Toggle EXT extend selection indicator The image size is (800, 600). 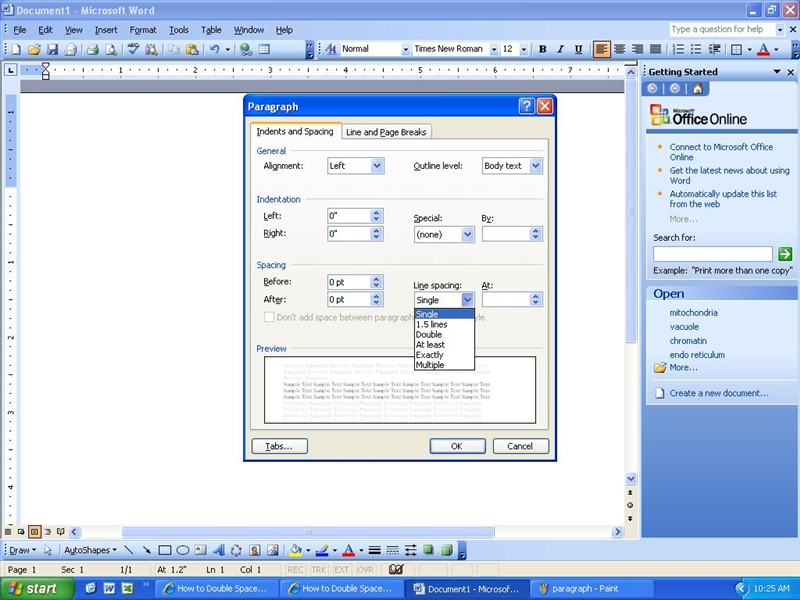pyautogui.click(x=341, y=569)
